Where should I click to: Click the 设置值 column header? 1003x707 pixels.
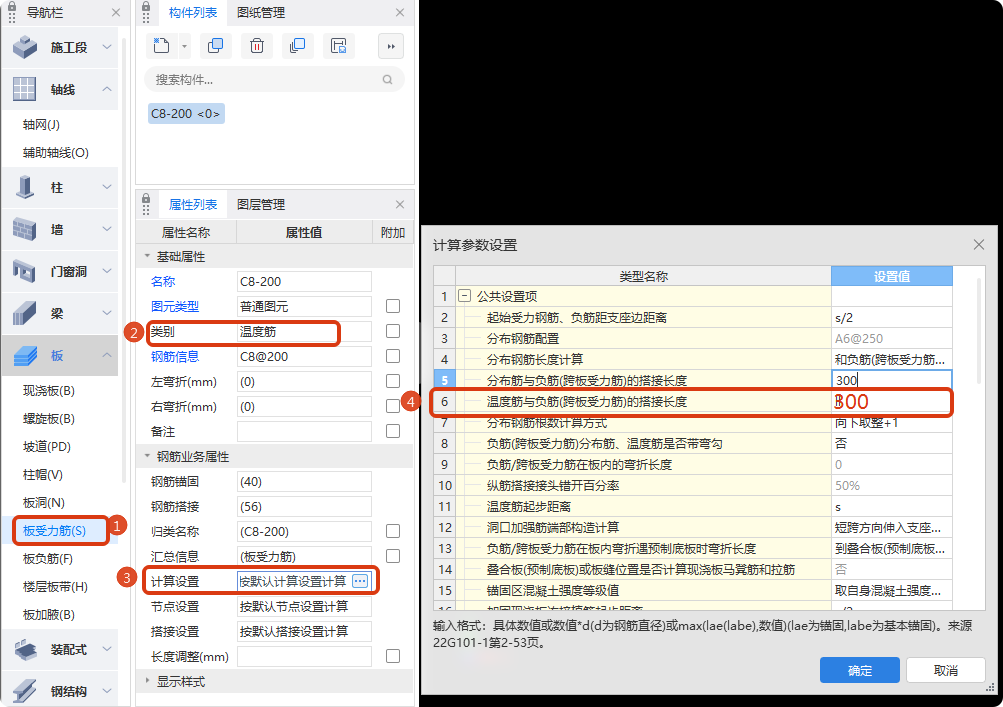coord(892,276)
